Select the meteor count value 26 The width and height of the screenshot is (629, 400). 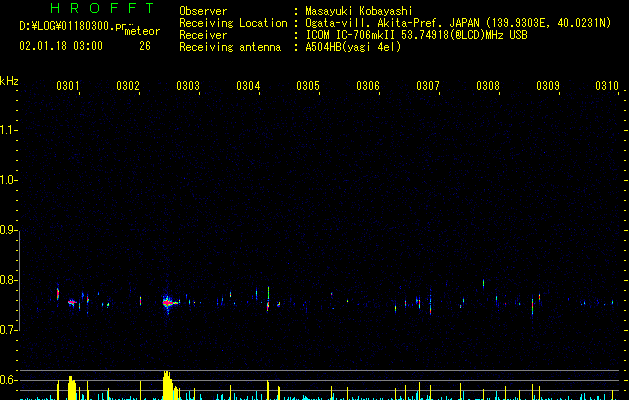pos(145,46)
